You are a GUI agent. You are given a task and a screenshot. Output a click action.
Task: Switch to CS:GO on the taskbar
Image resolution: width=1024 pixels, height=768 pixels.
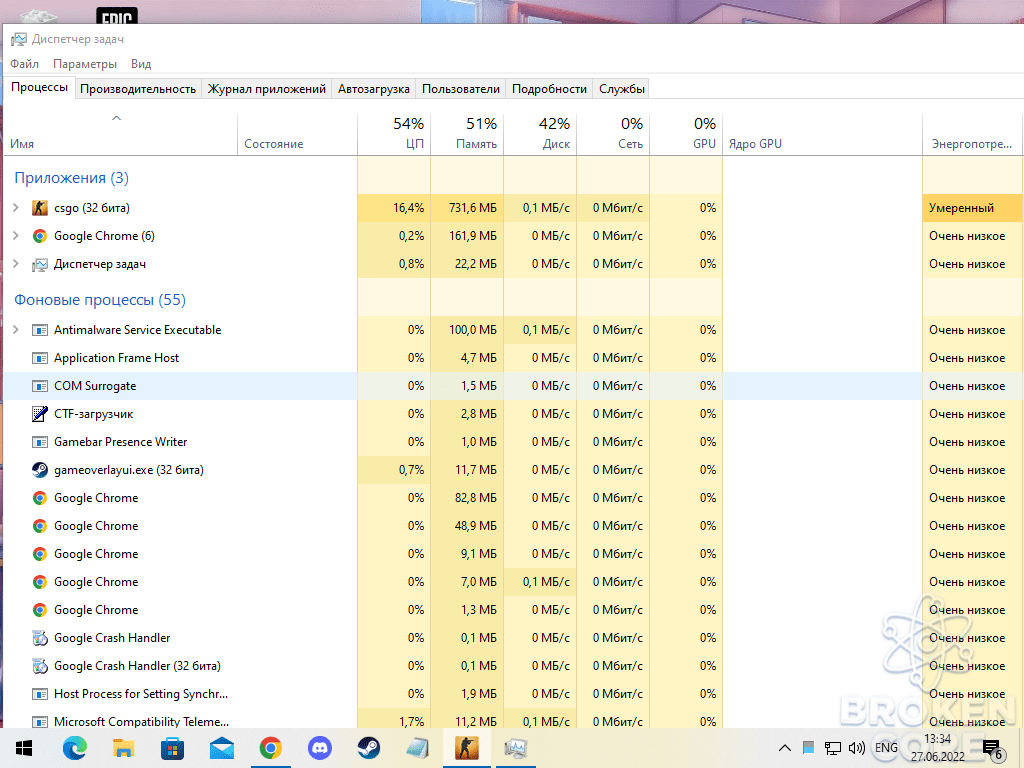[466, 748]
